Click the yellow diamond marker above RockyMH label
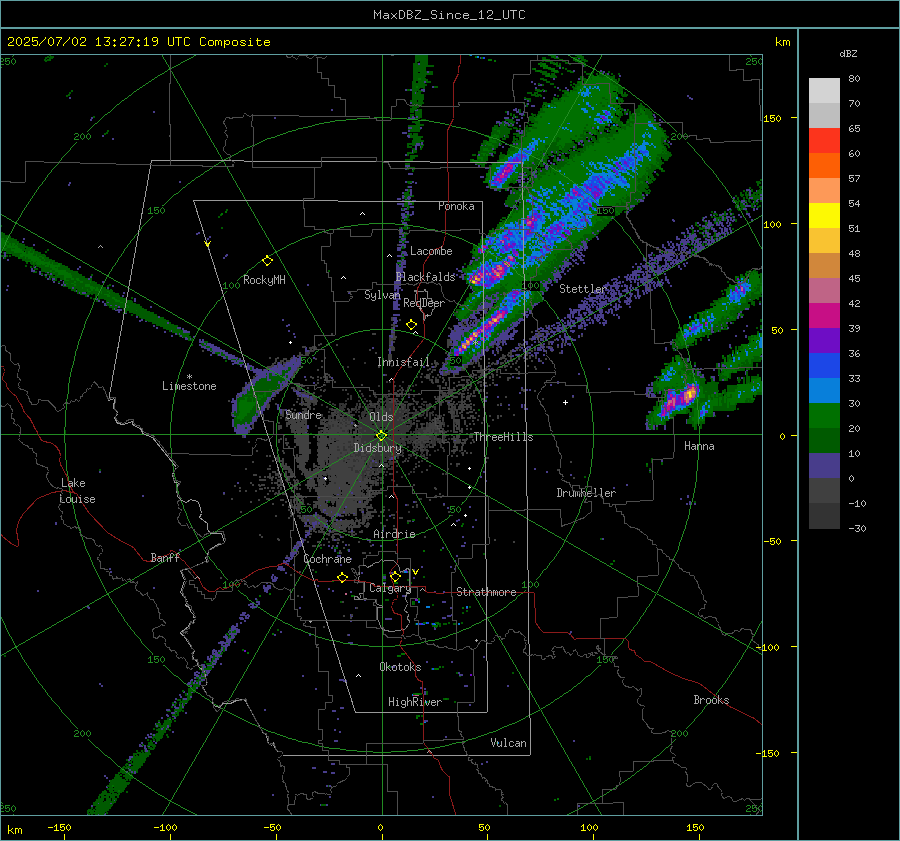The width and height of the screenshot is (900, 841). point(267,260)
